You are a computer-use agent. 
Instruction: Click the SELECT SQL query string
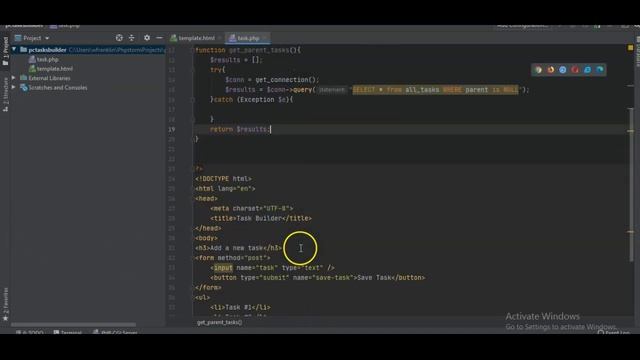tap(435, 89)
